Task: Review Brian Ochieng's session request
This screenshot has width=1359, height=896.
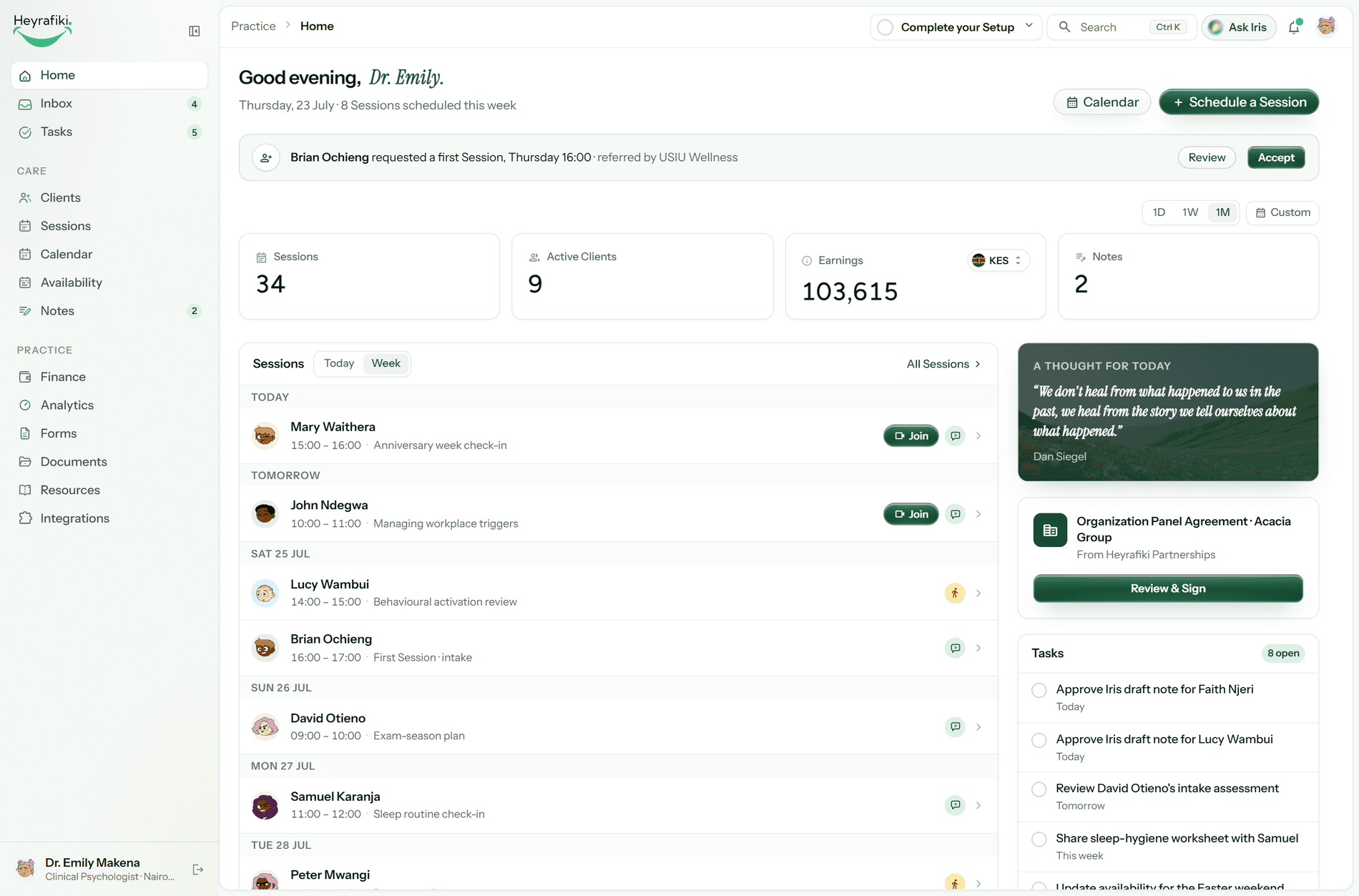Action: (1207, 157)
